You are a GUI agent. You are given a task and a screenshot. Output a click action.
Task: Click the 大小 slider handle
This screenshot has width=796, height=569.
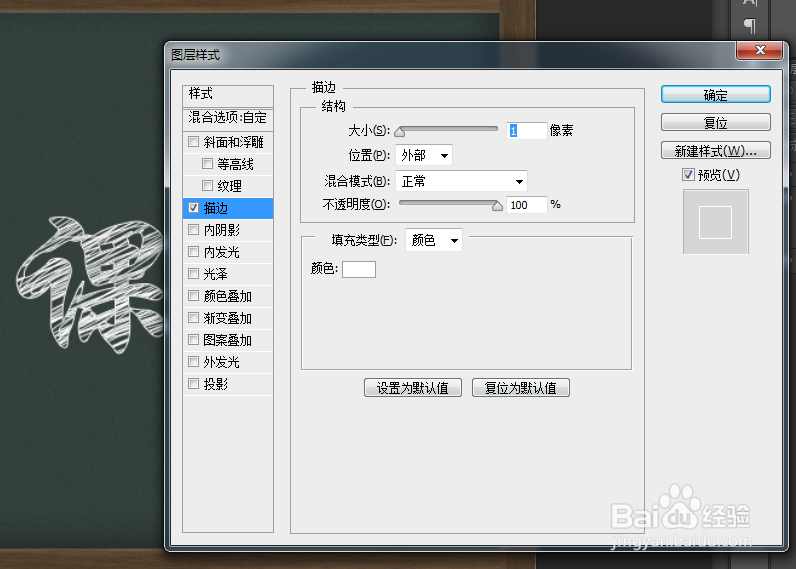(x=400, y=132)
